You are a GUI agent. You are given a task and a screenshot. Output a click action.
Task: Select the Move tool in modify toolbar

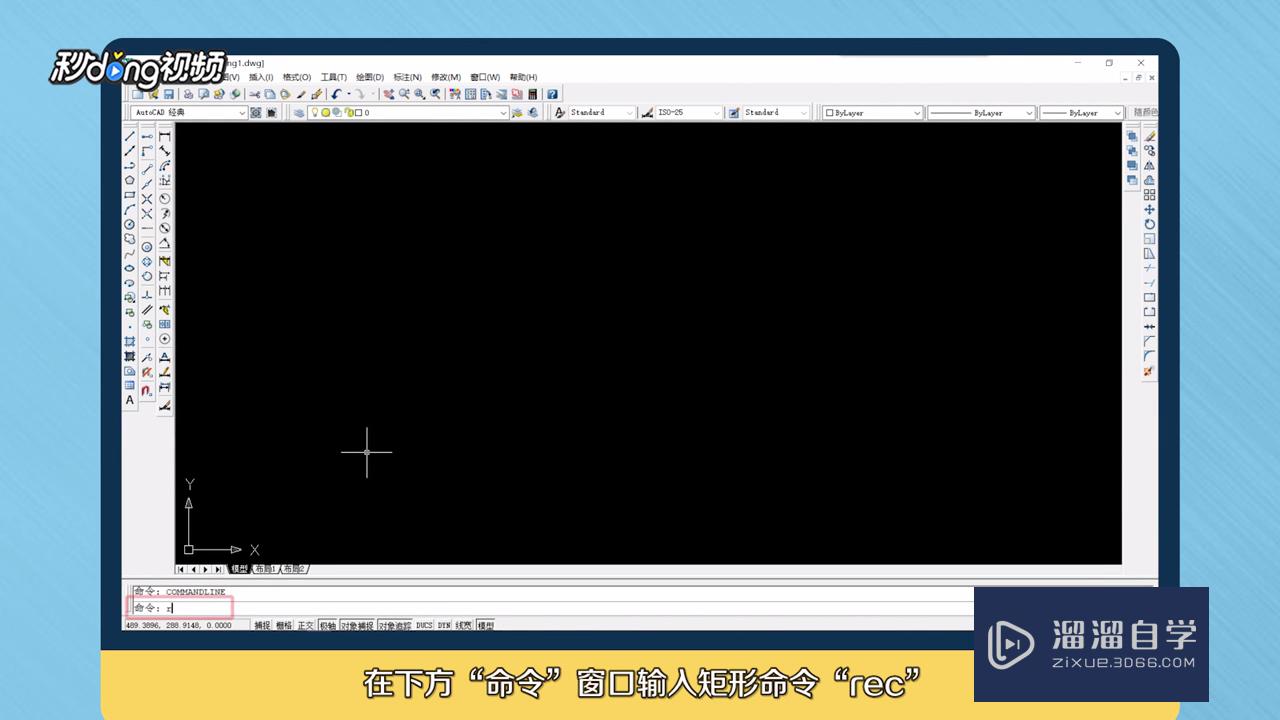point(1149,209)
